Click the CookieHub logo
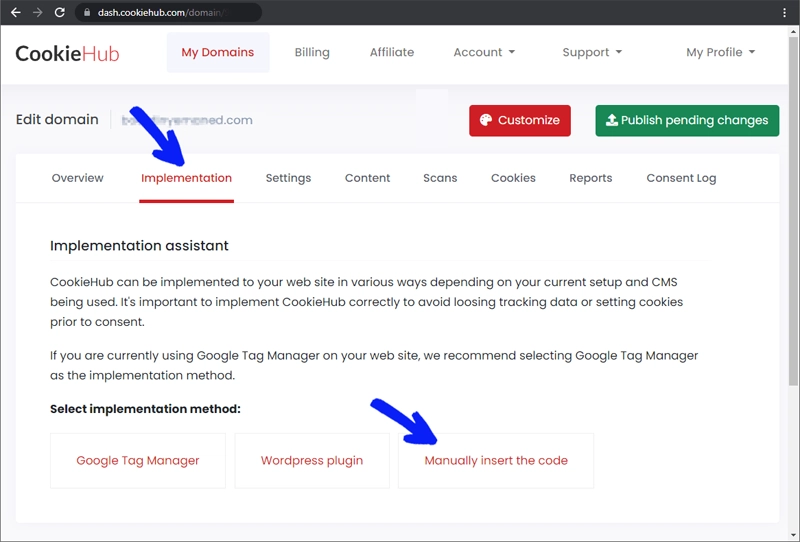 point(67,54)
